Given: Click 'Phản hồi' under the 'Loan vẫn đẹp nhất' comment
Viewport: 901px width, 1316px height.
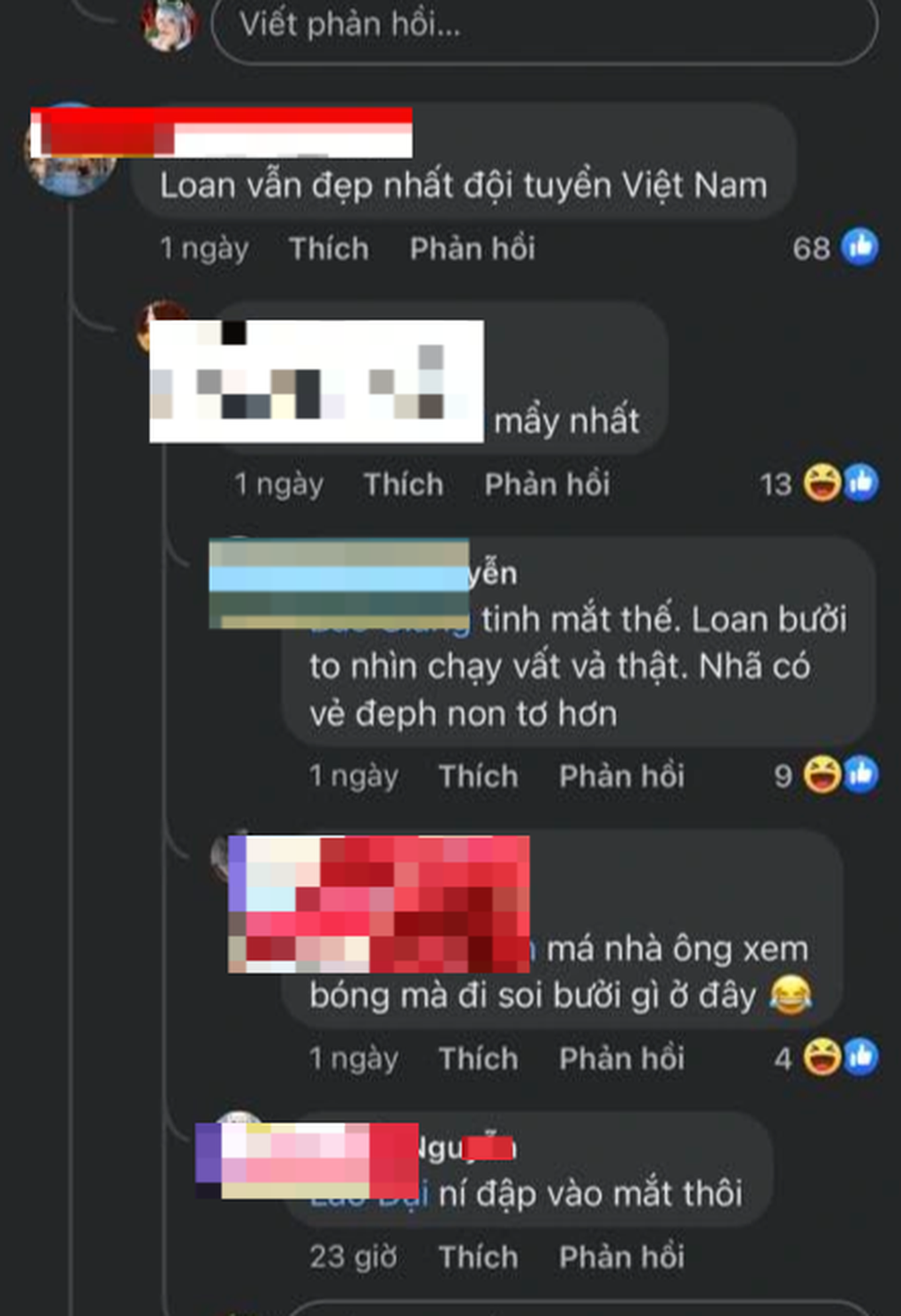Looking at the screenshot, I should [x=472, y=248].
